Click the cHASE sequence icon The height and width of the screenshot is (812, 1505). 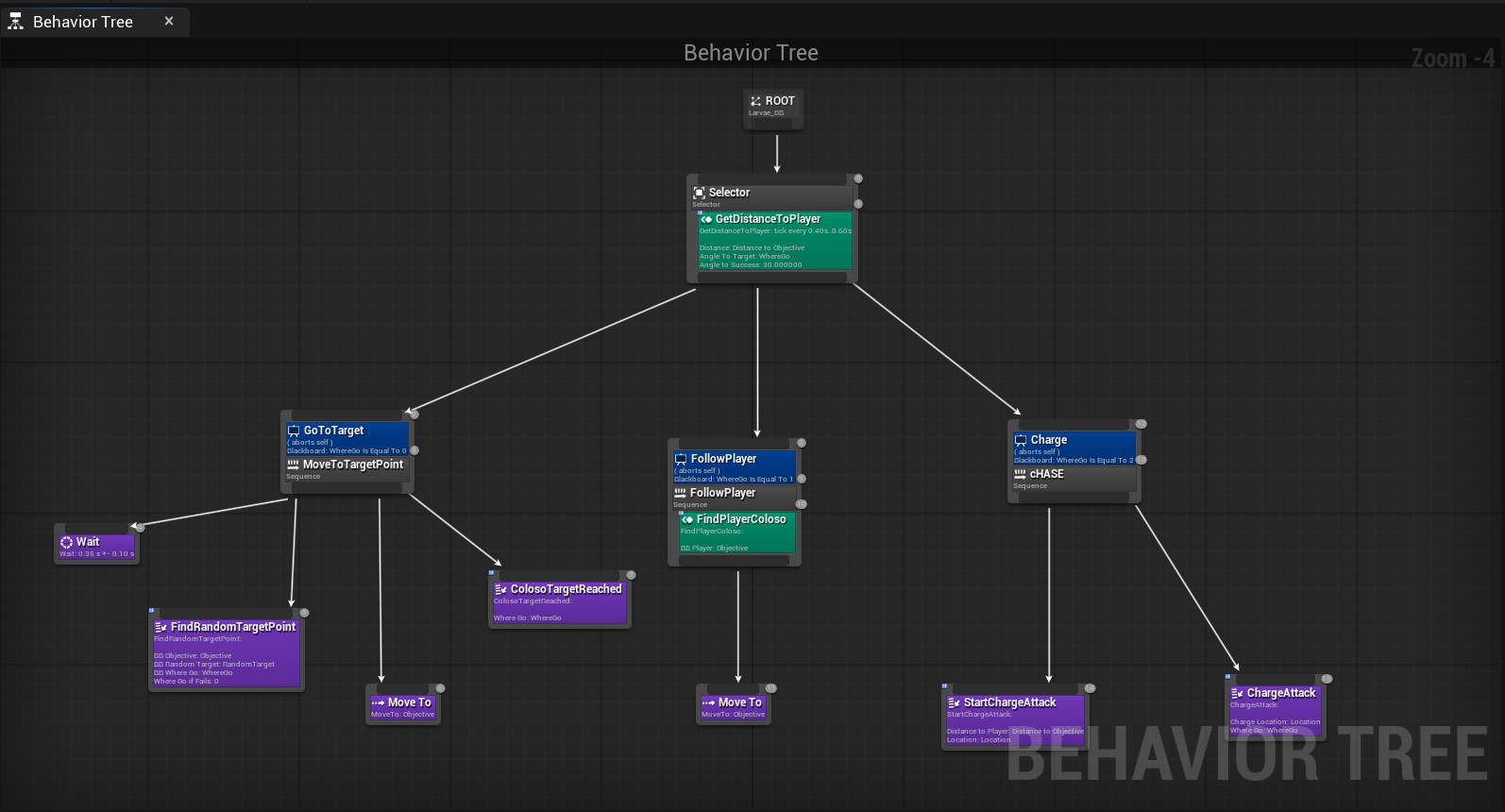click(1020, 474)
